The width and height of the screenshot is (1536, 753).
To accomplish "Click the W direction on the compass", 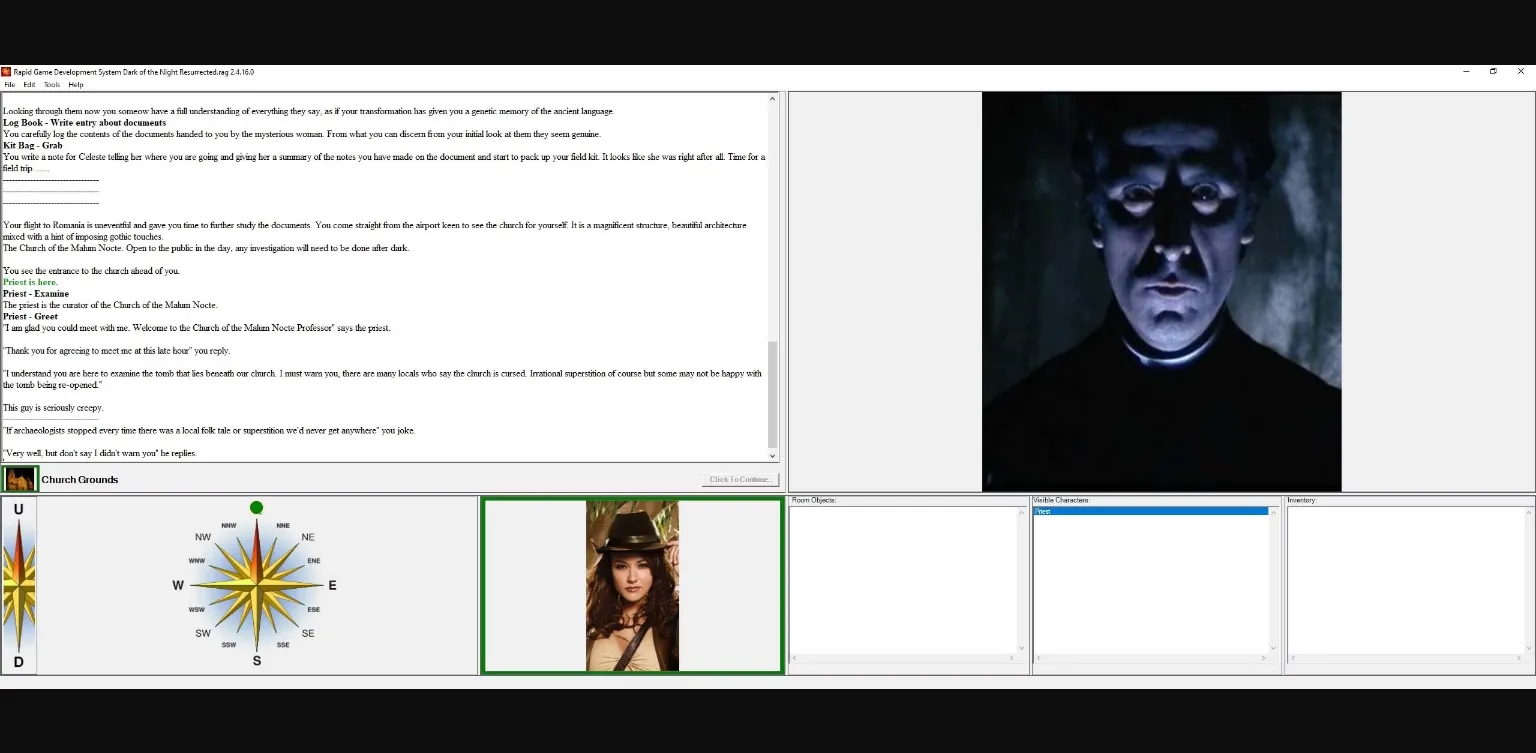I will click(x=178, y=585).
